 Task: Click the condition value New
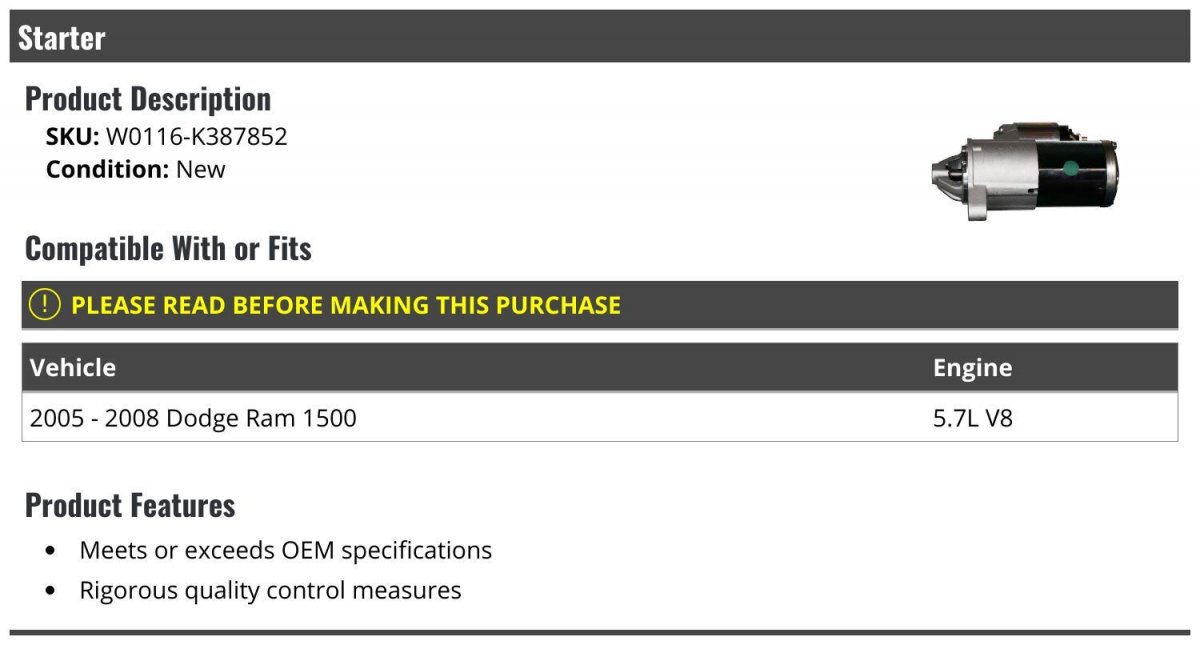coord(201,169)
